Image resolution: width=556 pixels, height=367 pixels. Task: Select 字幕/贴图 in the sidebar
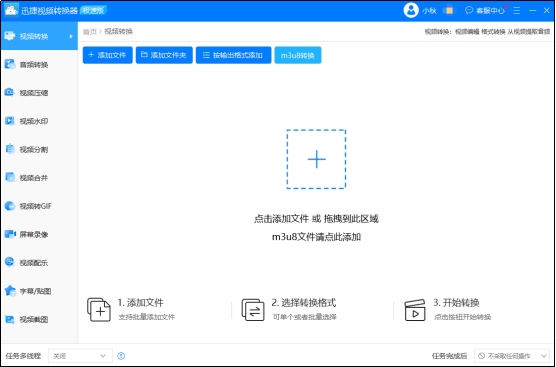[39, 291]
